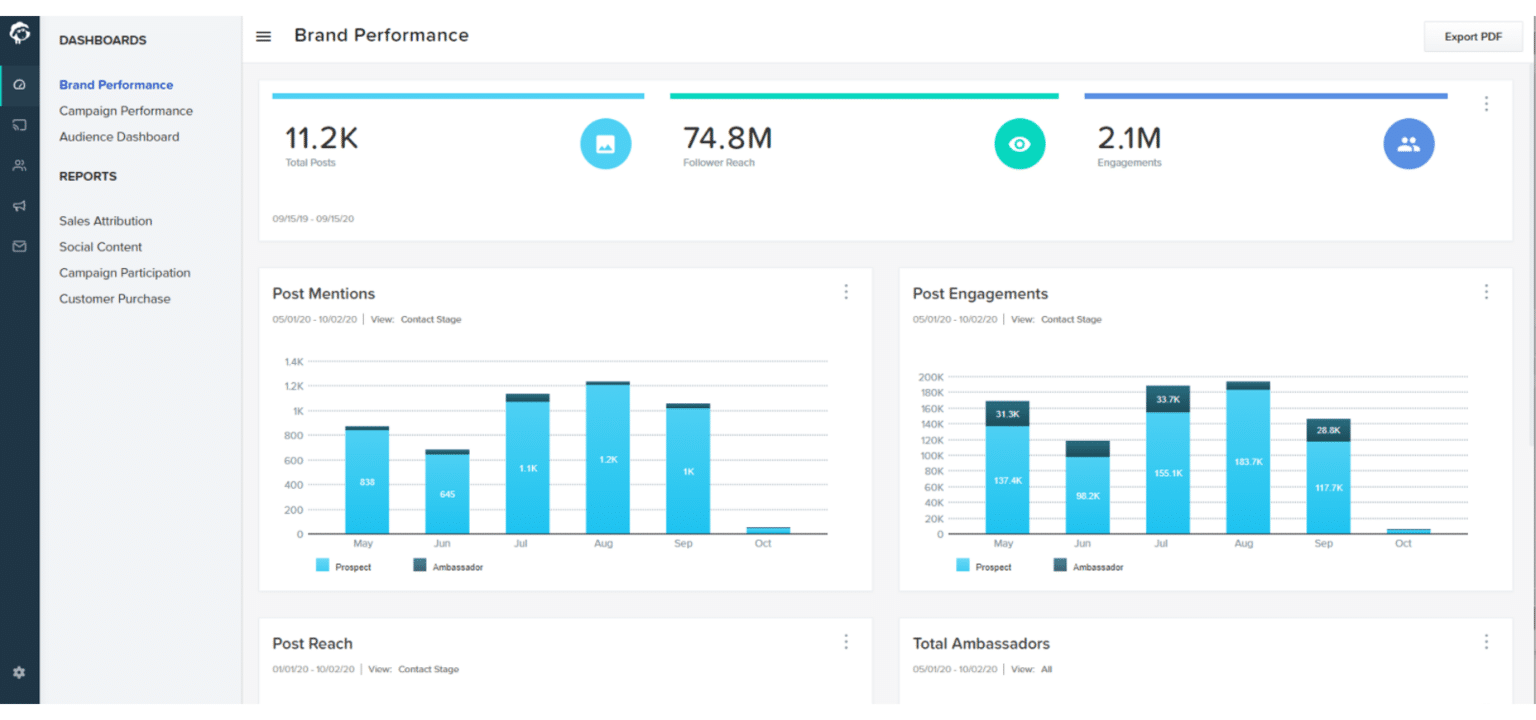Select the Engagements people icon

[x=1409, y=143]
